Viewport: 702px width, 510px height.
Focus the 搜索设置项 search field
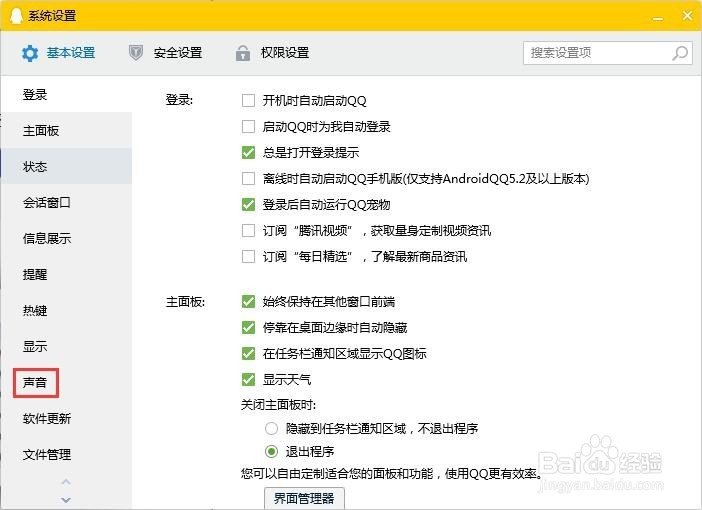608,53
